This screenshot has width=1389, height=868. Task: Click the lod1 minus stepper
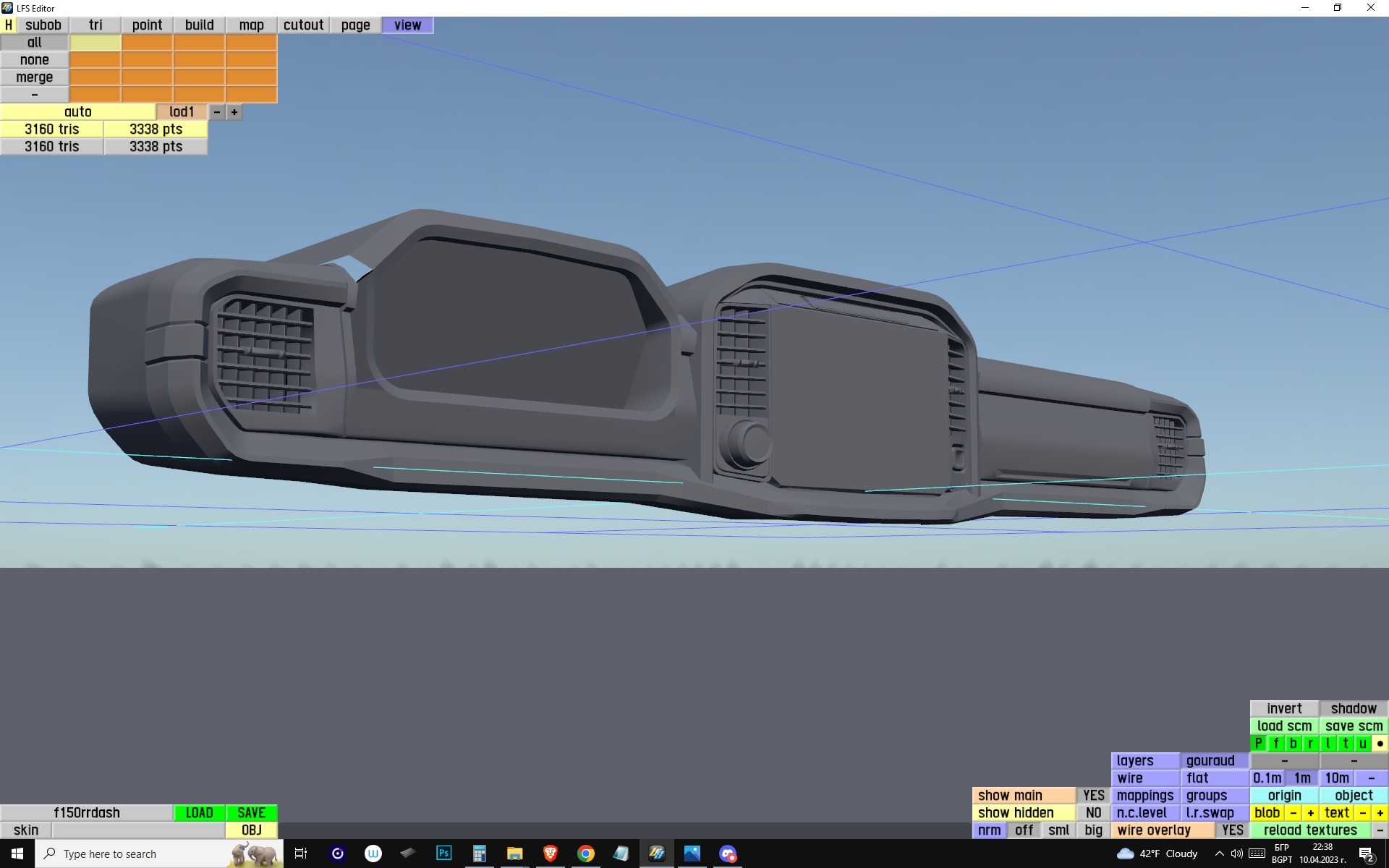tap(216, 112)
